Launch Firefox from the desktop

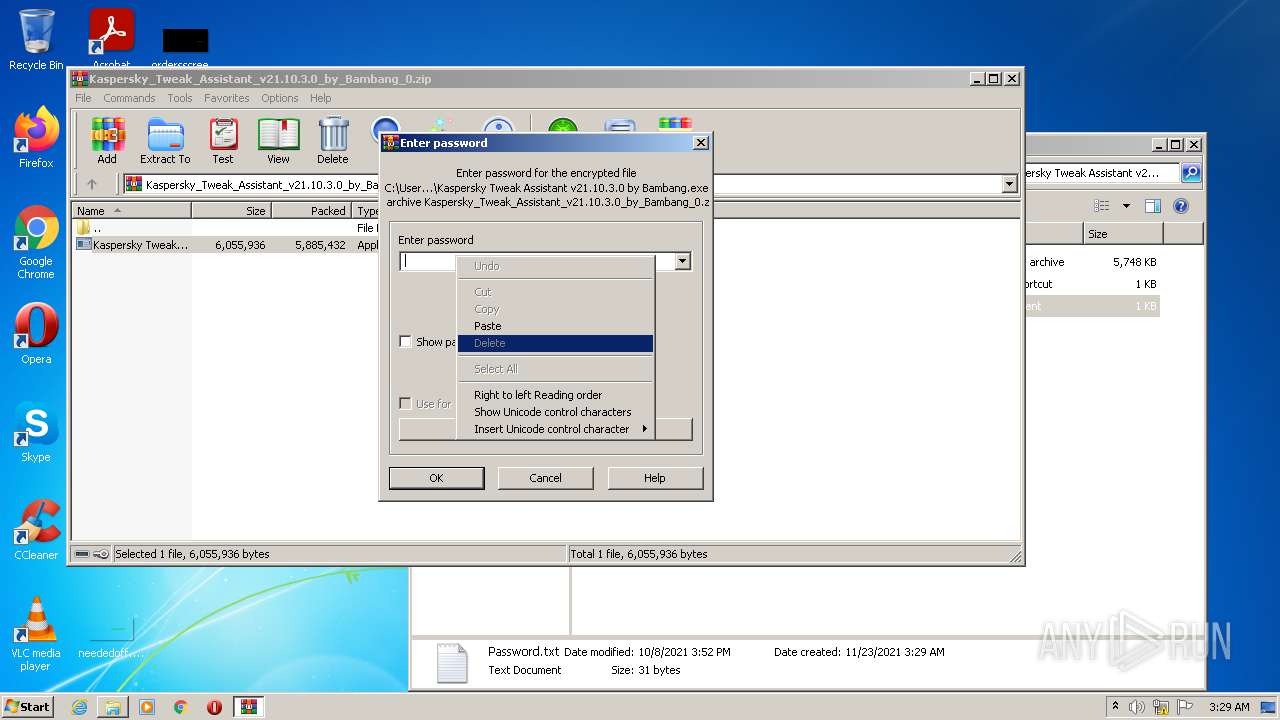pos(36,138)
